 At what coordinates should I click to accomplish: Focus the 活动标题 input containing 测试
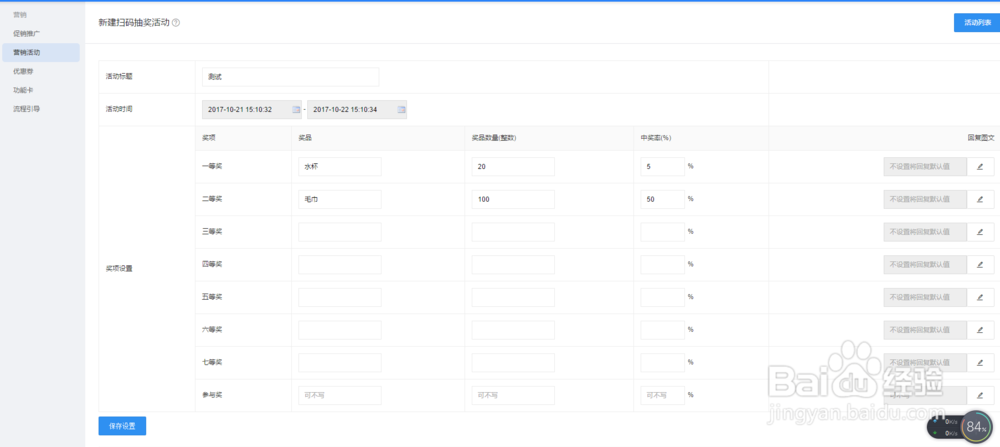(290, 77)
